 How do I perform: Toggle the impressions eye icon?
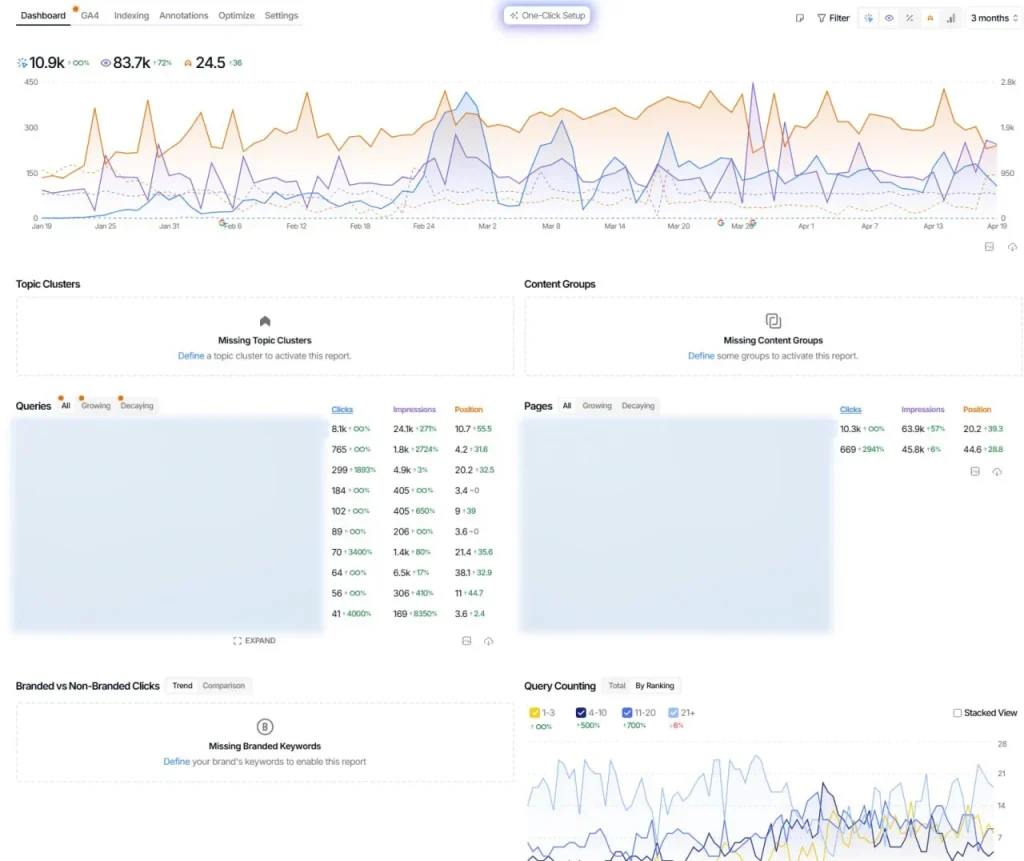888,18
